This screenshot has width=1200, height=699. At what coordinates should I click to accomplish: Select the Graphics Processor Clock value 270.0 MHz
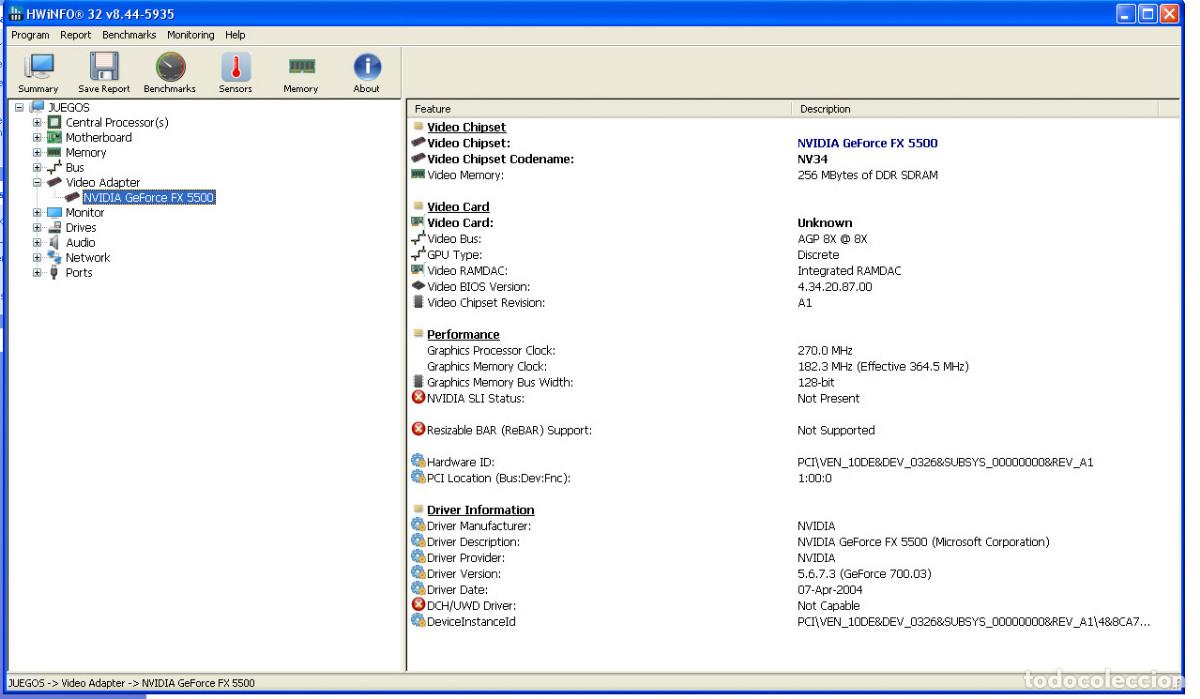pyautogui.click(x=825, y=351)
